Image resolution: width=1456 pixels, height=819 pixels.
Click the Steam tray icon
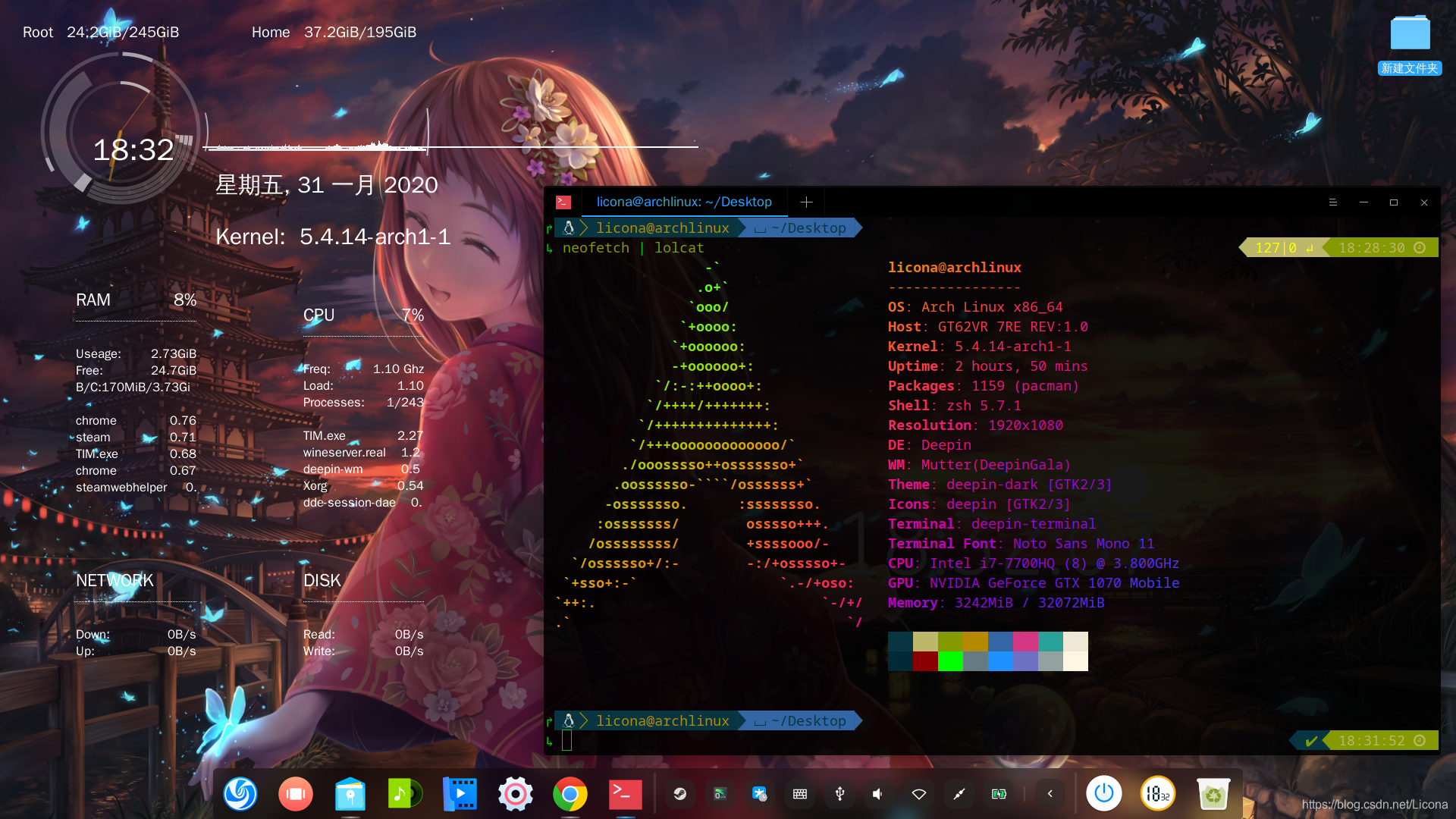tap(680, 794)
